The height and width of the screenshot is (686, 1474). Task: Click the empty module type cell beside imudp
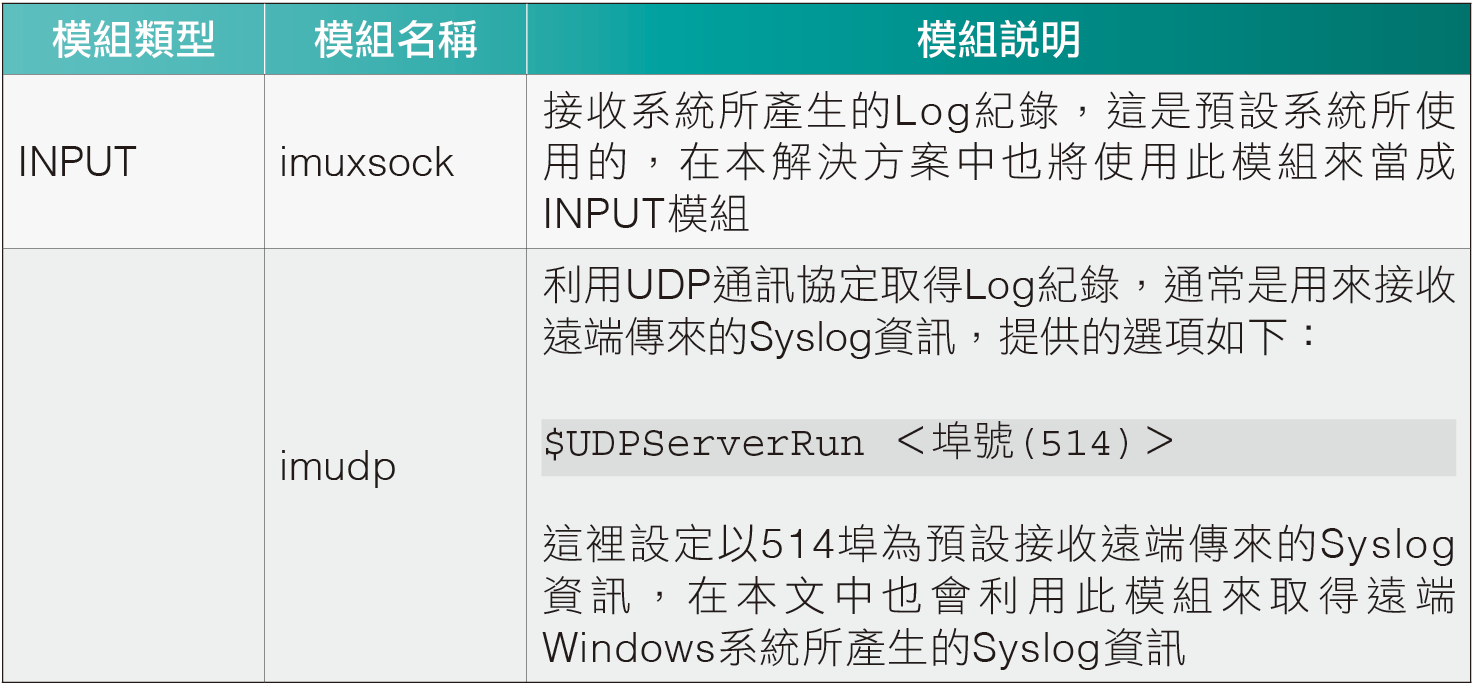[x=133, y=465]
